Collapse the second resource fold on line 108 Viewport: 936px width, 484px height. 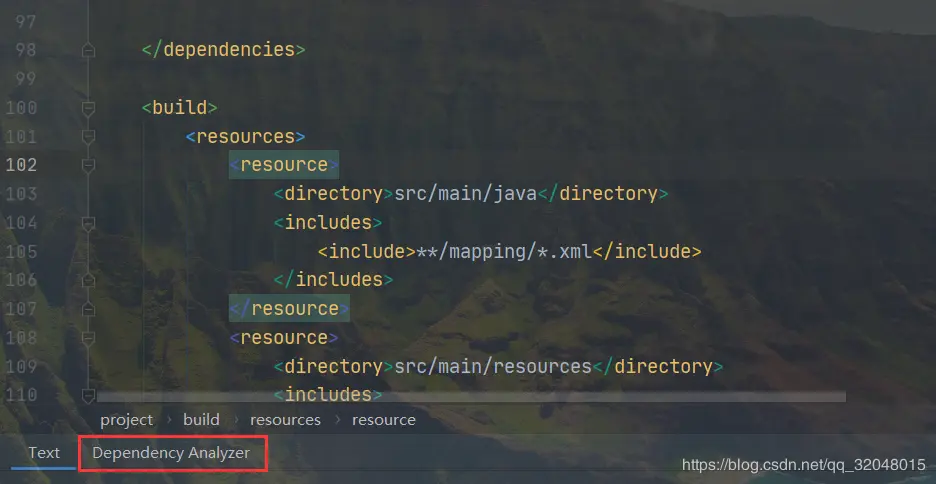[x=88, y=338]
